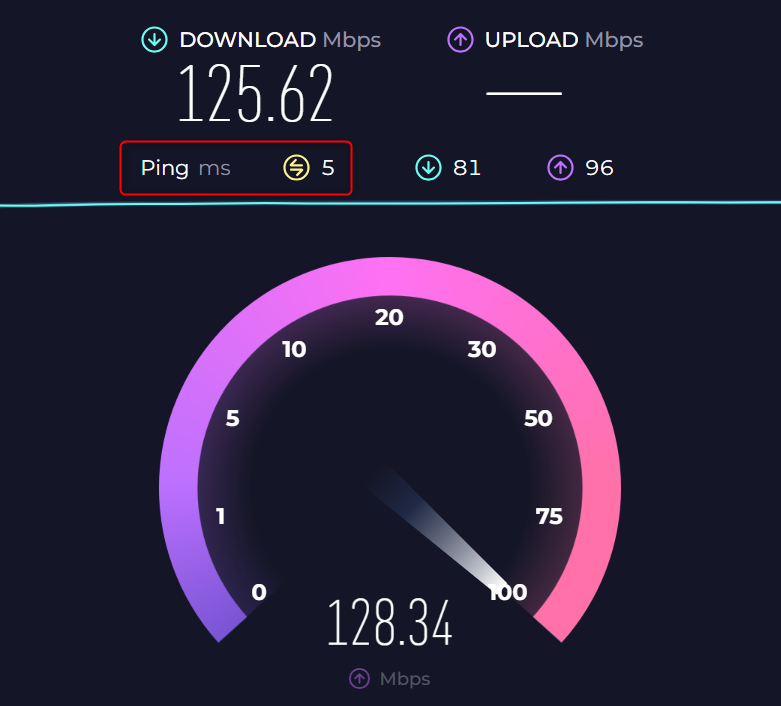Click the empty upload result dash
This screenshot has height=706, width=781.
coord(524,93)
